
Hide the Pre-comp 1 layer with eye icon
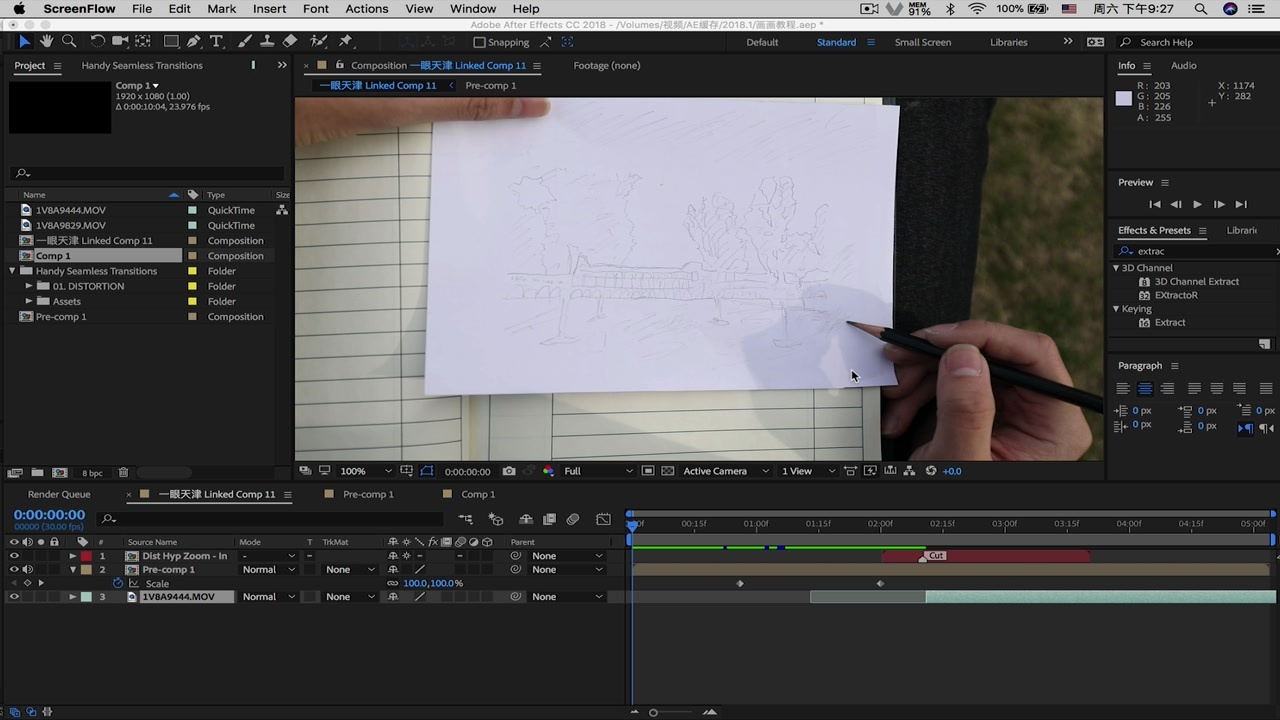coord(14,570)
